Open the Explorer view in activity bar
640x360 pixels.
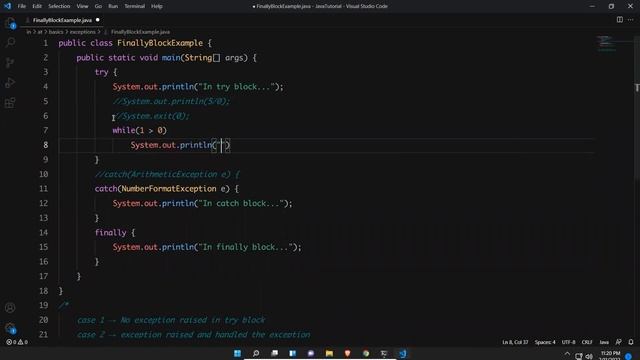click(x=10, y=23)
